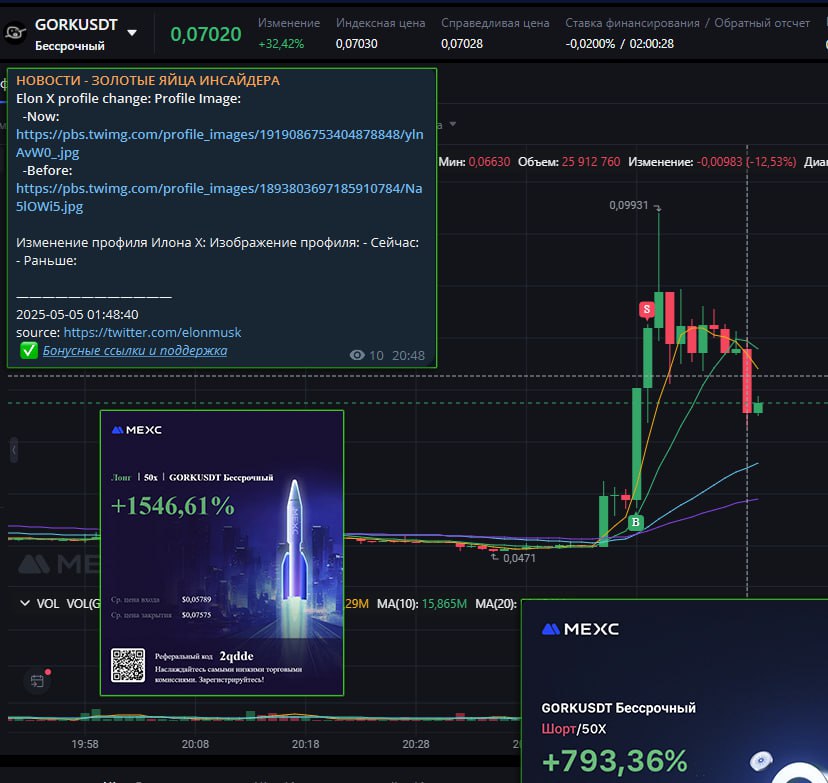Click the Мин: 0,06630 value
828x783 pixels.
[474, 162]
